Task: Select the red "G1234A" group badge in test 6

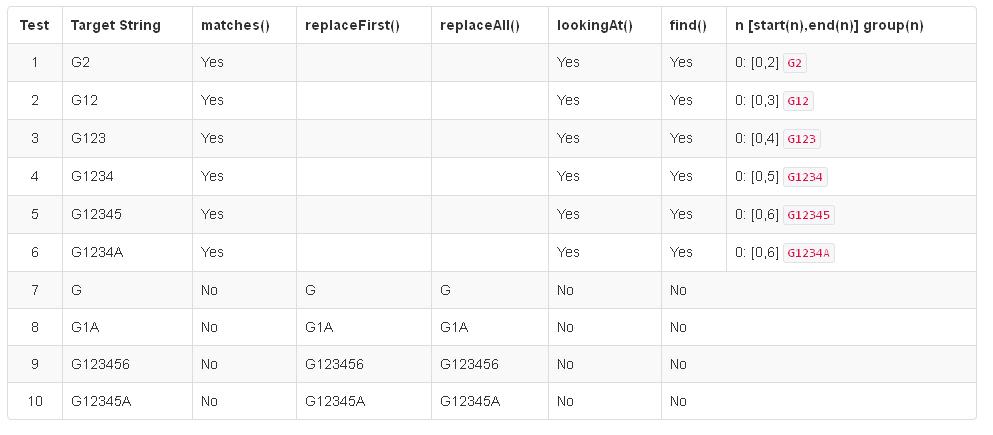Action: click(809, 253)
